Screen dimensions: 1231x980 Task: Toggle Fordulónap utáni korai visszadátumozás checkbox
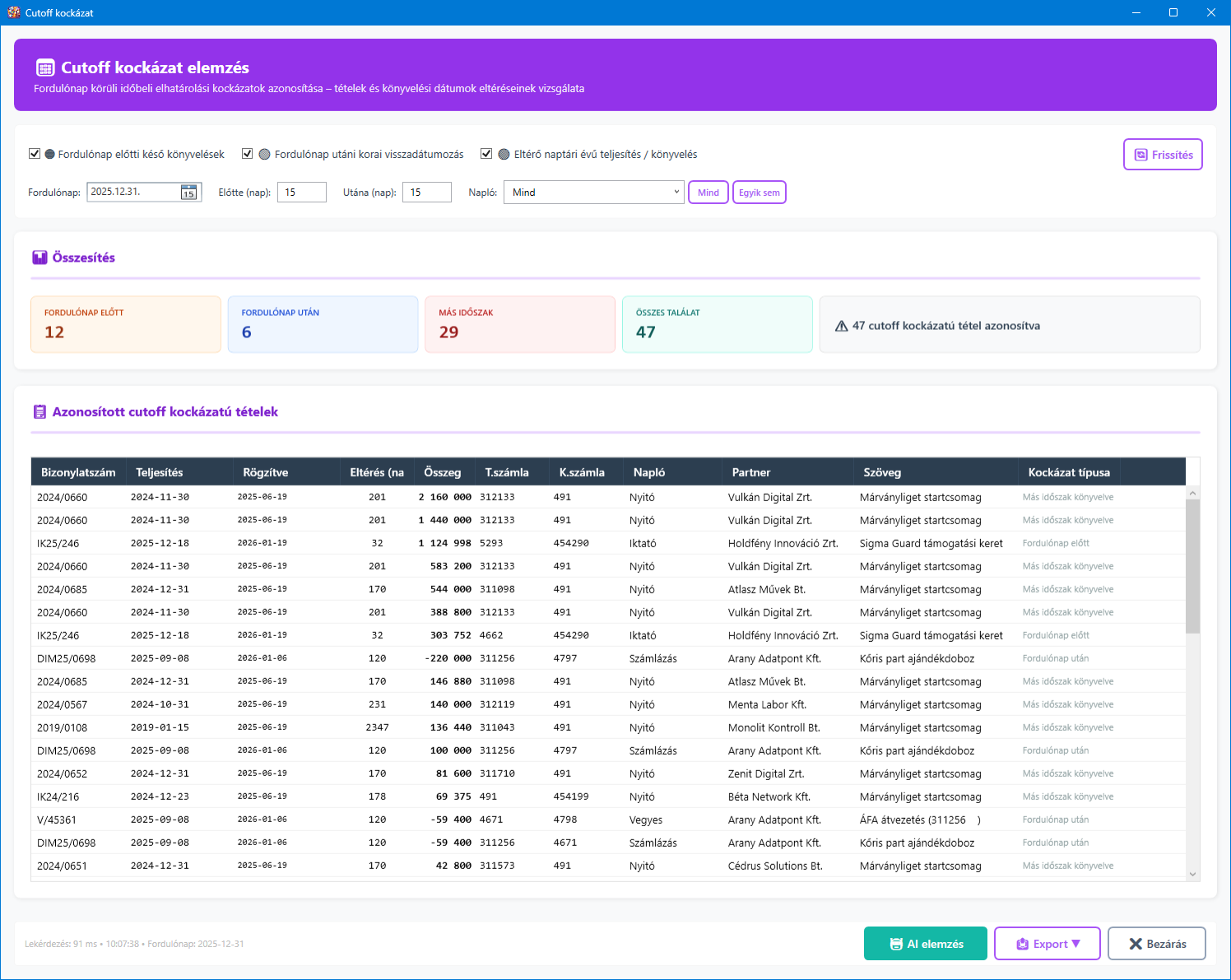click(x=247, y=154)
